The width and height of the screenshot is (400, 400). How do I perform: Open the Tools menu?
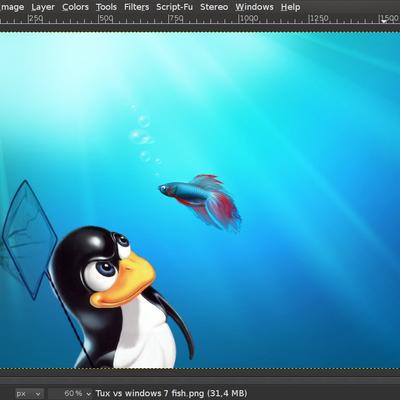(x=106, y=7)
